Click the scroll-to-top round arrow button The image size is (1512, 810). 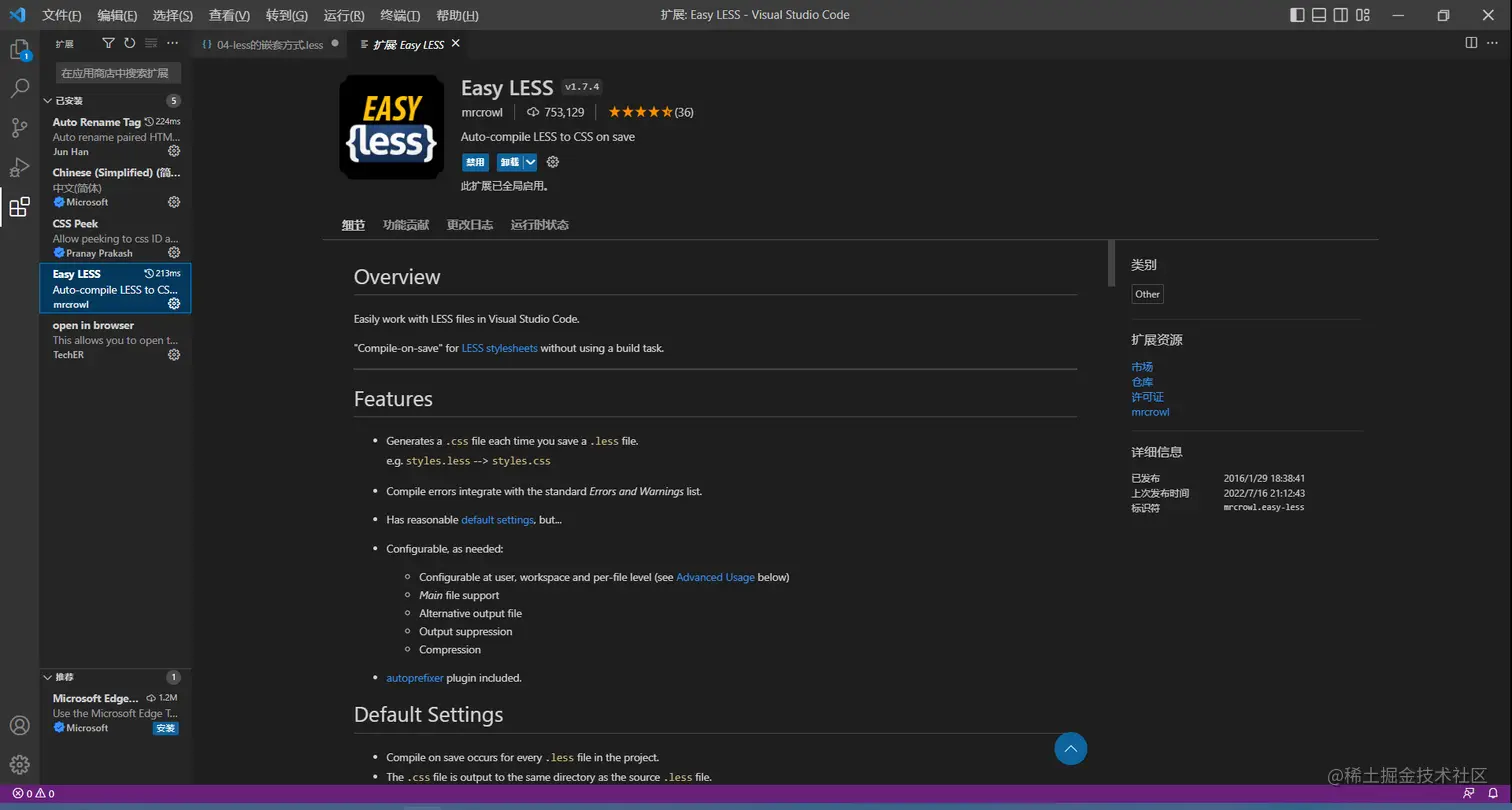point(1070,749)
